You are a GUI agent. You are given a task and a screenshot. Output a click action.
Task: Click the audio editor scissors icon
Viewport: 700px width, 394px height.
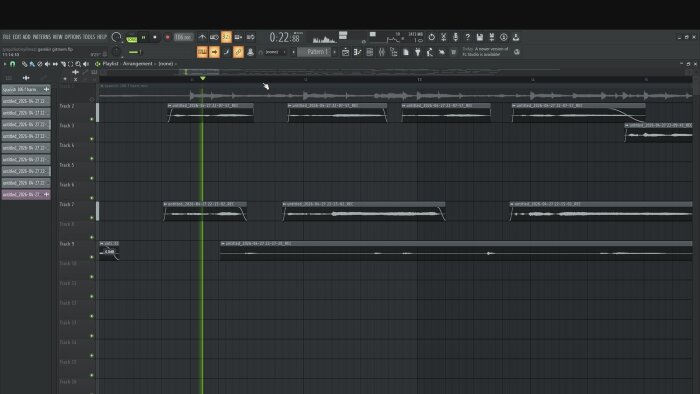tap(444, 37)
